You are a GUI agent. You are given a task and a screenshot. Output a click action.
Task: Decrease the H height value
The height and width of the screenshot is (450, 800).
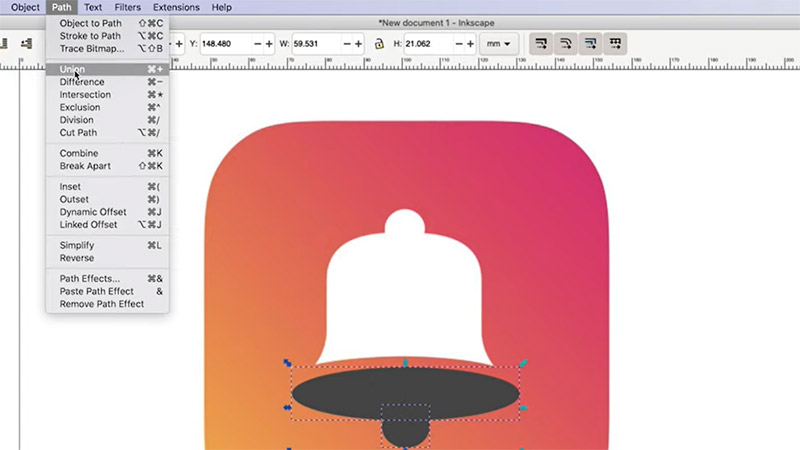coord(459,44)
